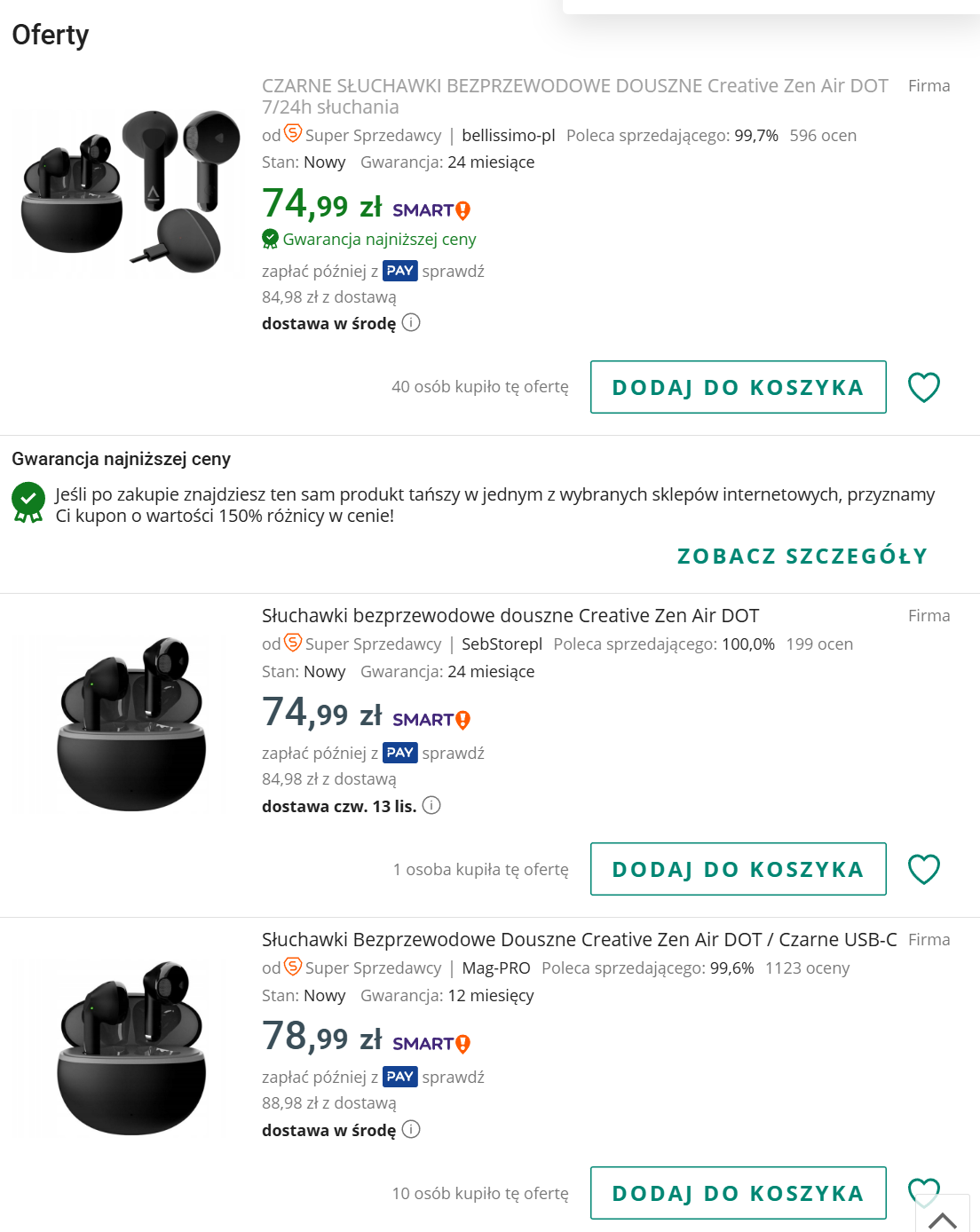This screenshot has width=980, height=1232.
Task: Open second offer's black earbuds thumbnail
Action: click(130, 723)
